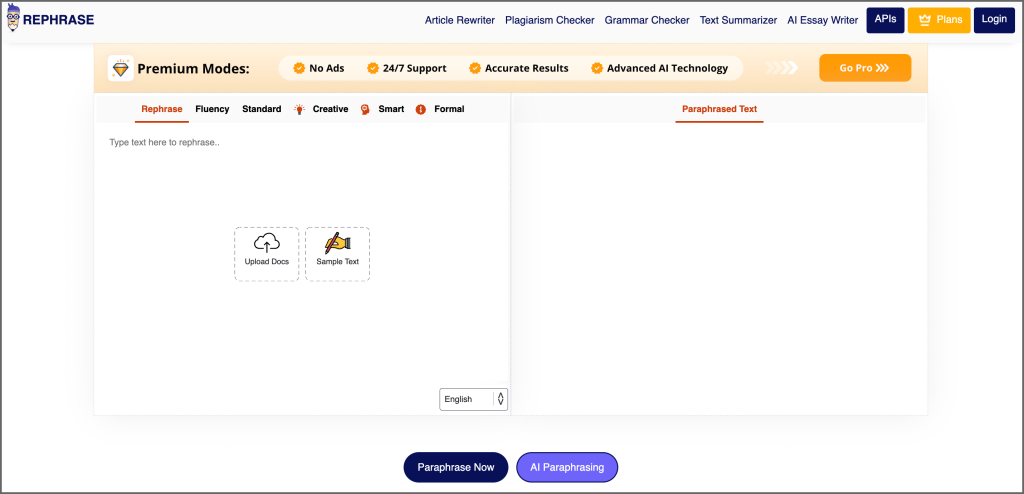Choose the Smart mode tab label
Image resolution: width=1024 pixels, height=494 pixels.
tap(391, 109)
